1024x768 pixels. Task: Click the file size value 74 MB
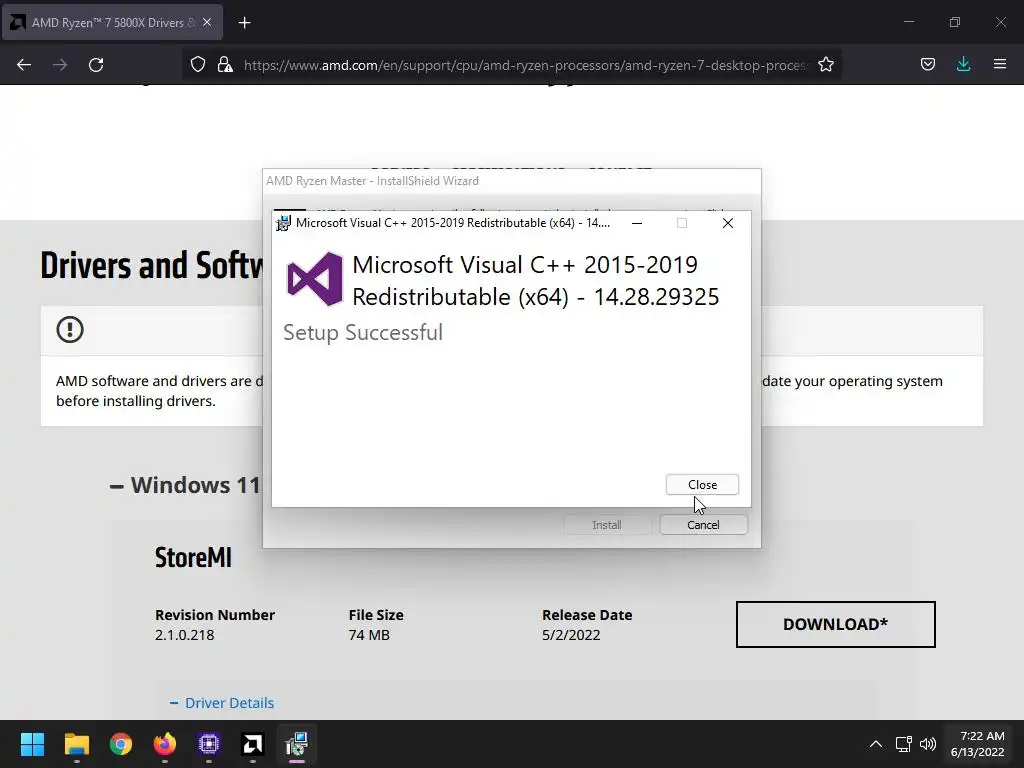[x=369, y=635]
